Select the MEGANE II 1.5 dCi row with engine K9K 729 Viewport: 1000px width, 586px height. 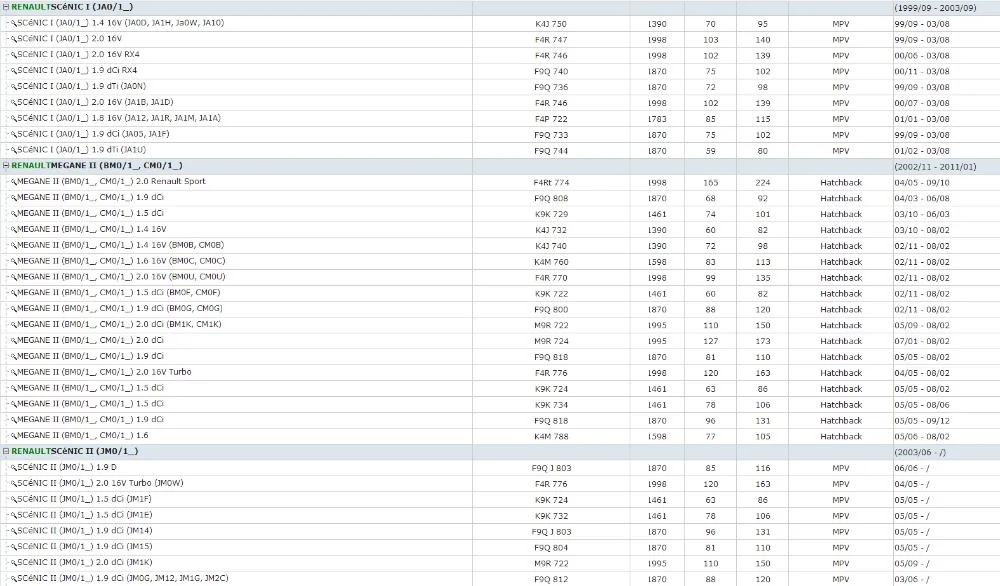pos(500,214)
